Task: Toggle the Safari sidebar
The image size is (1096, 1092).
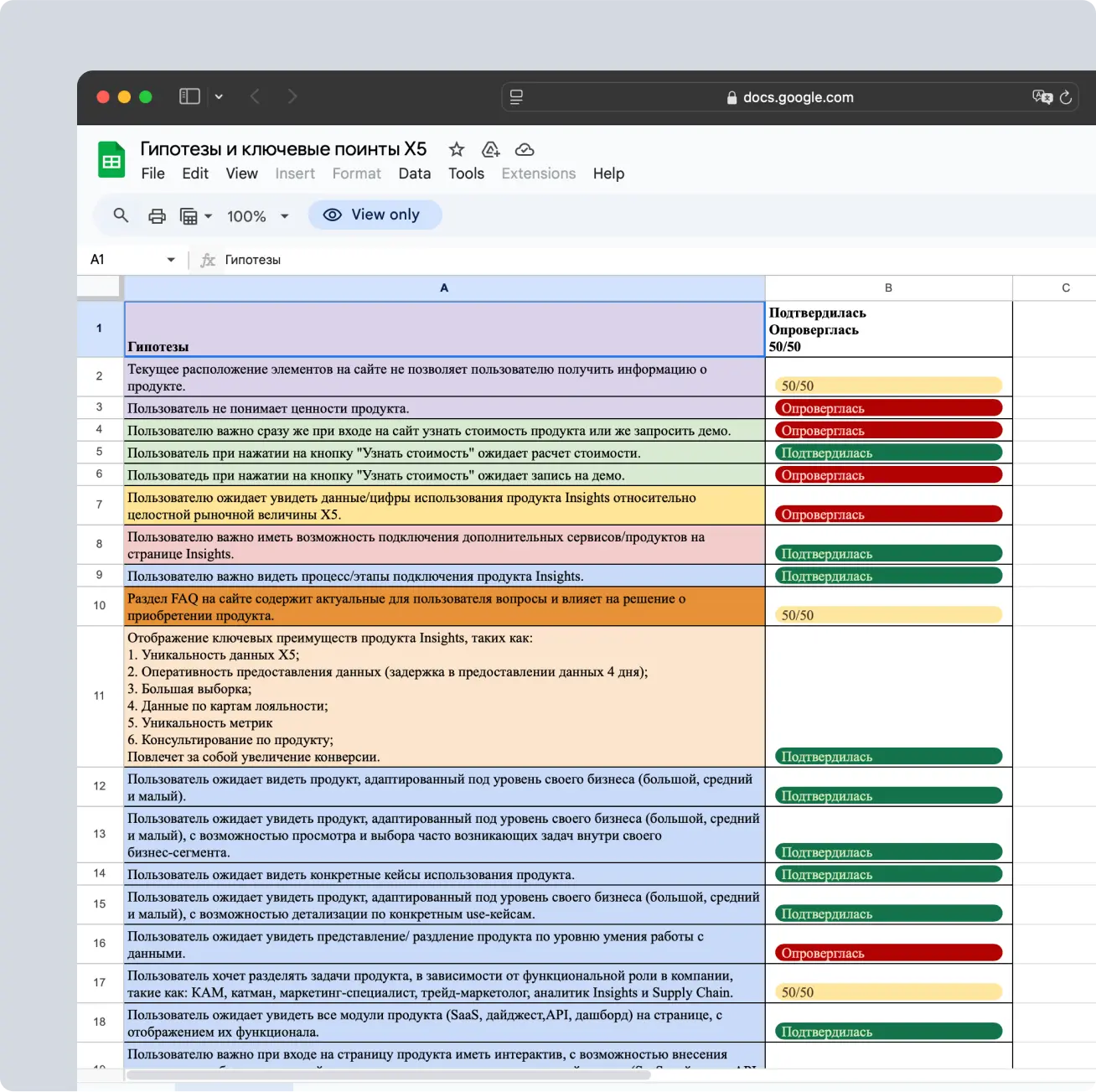Action: pos(189,96)
